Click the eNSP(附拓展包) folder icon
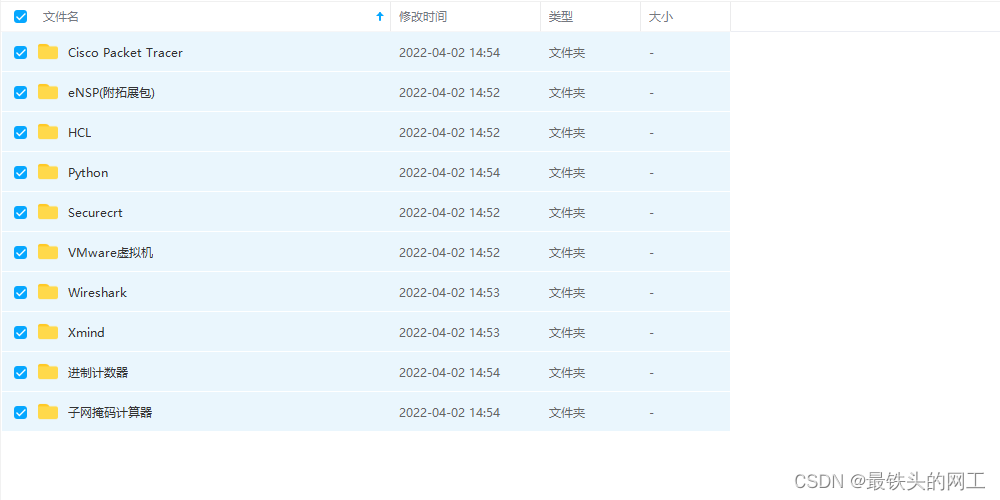The width and height of the screenshot is (1000, 500). [48, 92]
